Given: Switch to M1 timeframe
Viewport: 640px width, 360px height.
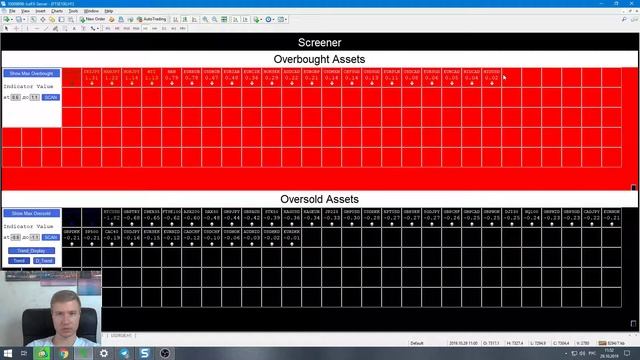Looking at the screenshot, I should [108, 29].
